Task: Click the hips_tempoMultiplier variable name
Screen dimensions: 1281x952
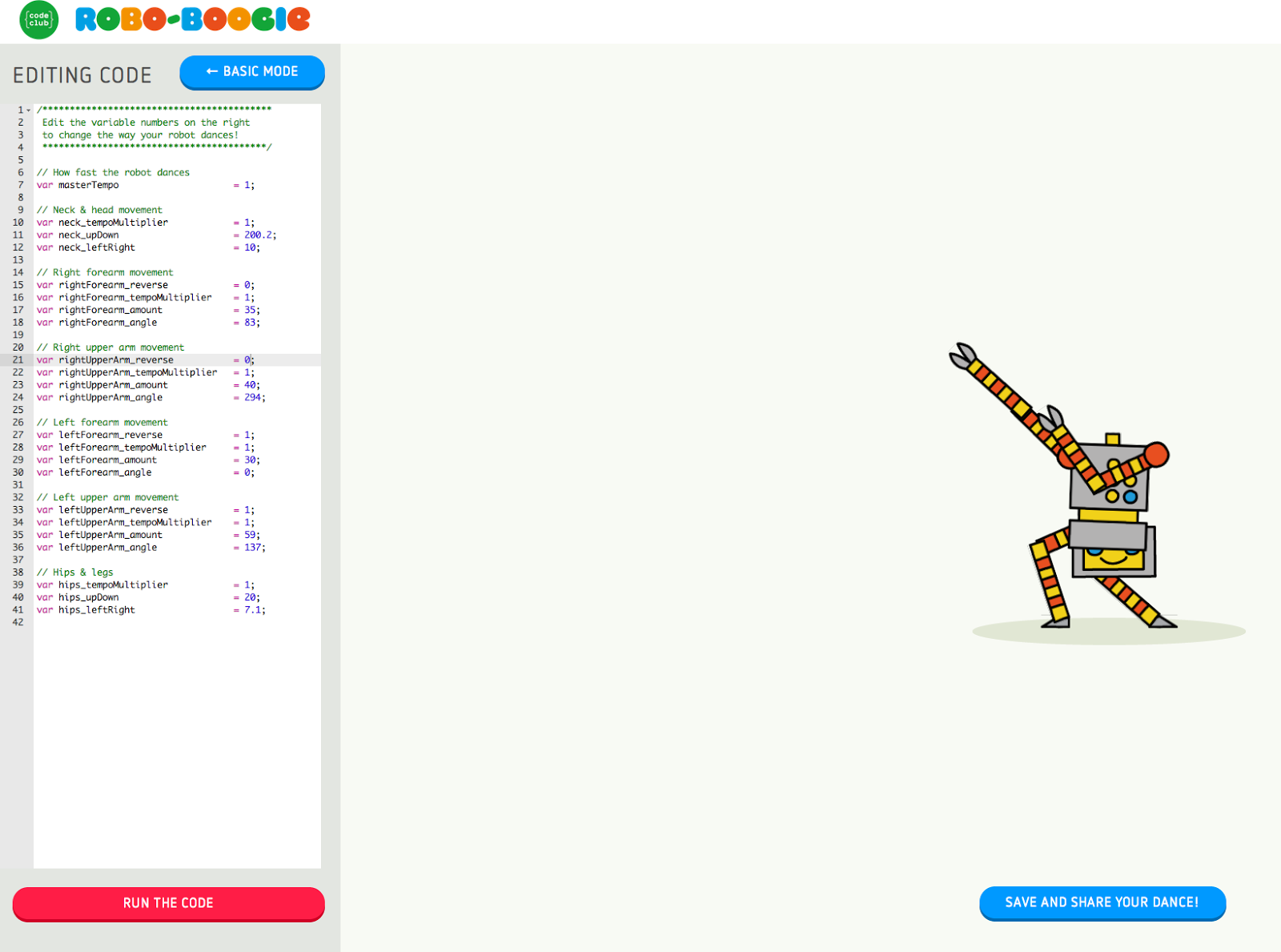Action: (113, 585)
